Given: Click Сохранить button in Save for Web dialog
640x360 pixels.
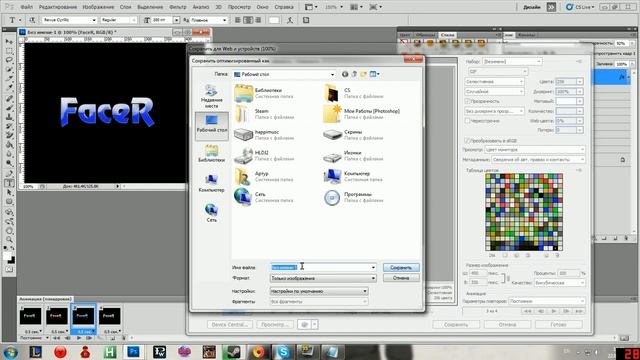Looking at the screenshot, I should point(456,324).
